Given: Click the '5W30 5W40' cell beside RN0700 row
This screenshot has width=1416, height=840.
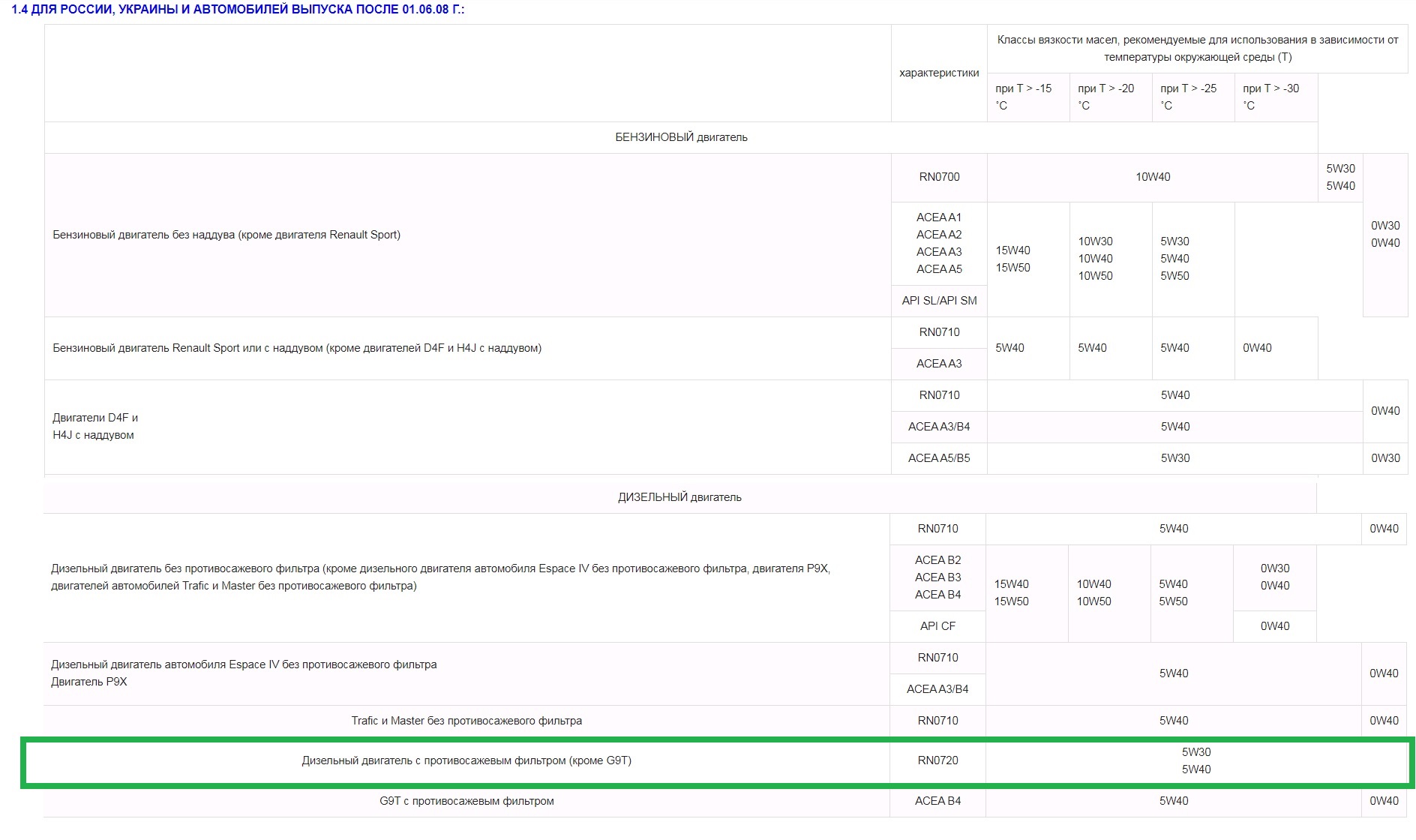Looking at the screenshot, I should (1340, 177).
